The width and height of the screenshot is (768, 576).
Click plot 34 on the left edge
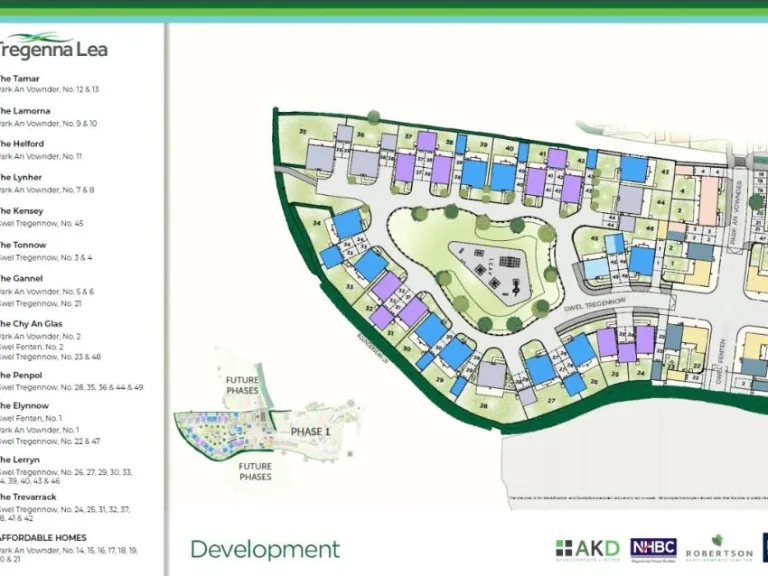316,223
